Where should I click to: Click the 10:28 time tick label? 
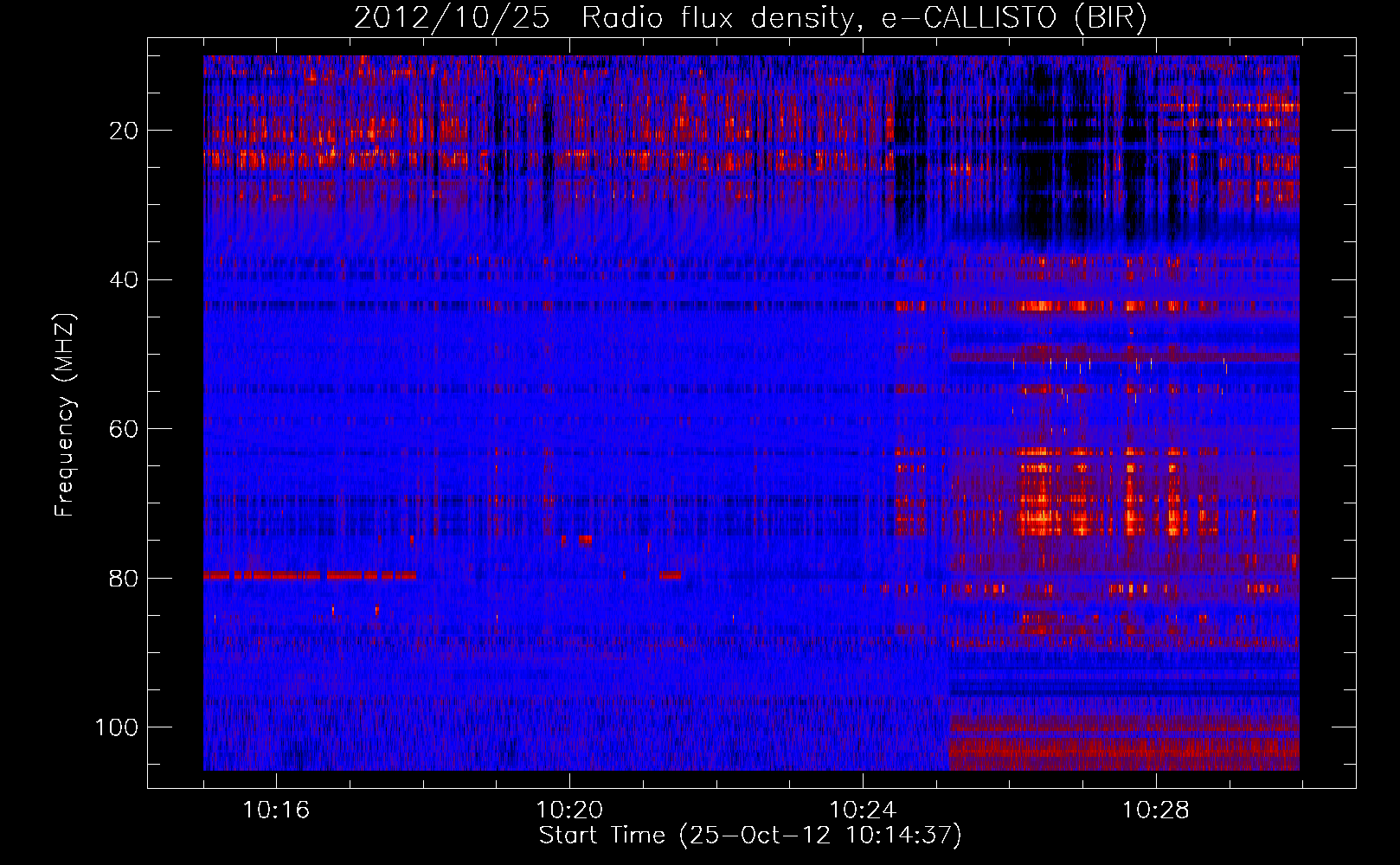click(1156, 811)
